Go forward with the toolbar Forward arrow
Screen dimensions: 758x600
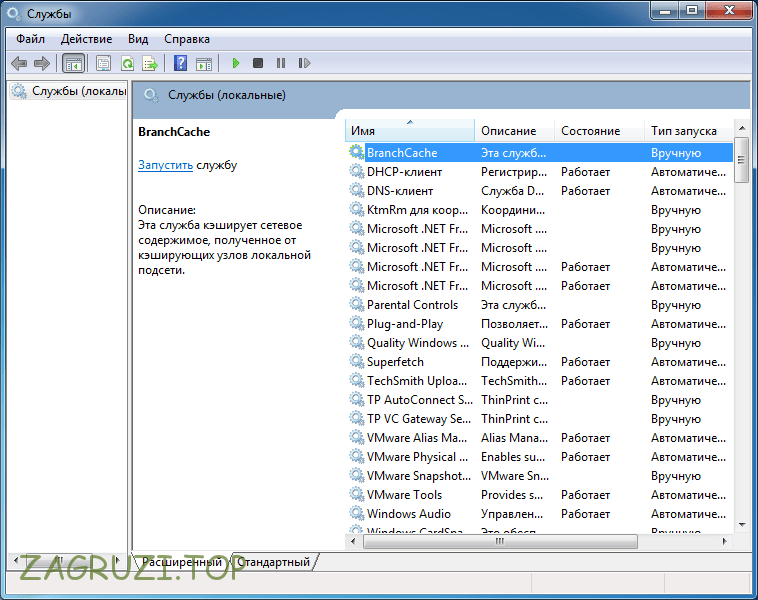click(x=42, y=63)
